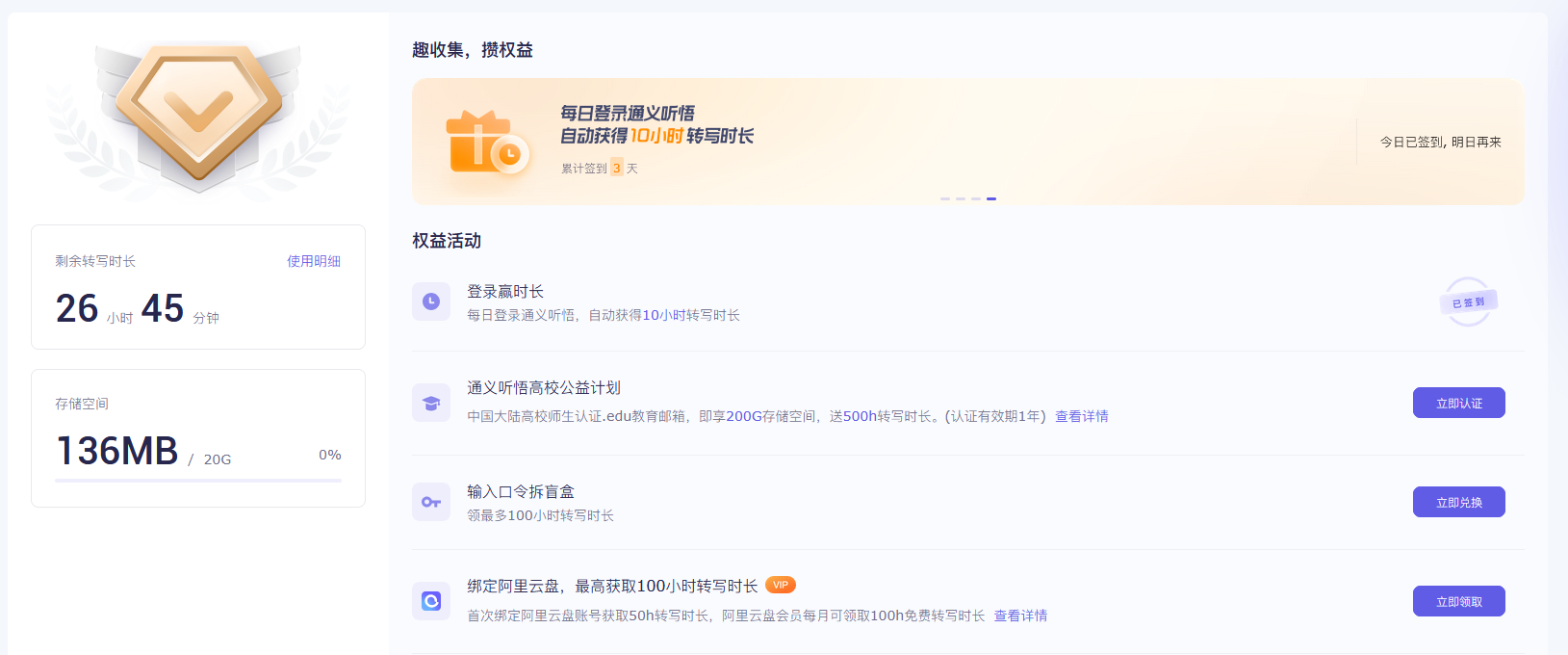Viewport: 1568px width, 655px height.
Task: Click the clock icon beside 登录赢时长
Action: 430,301
